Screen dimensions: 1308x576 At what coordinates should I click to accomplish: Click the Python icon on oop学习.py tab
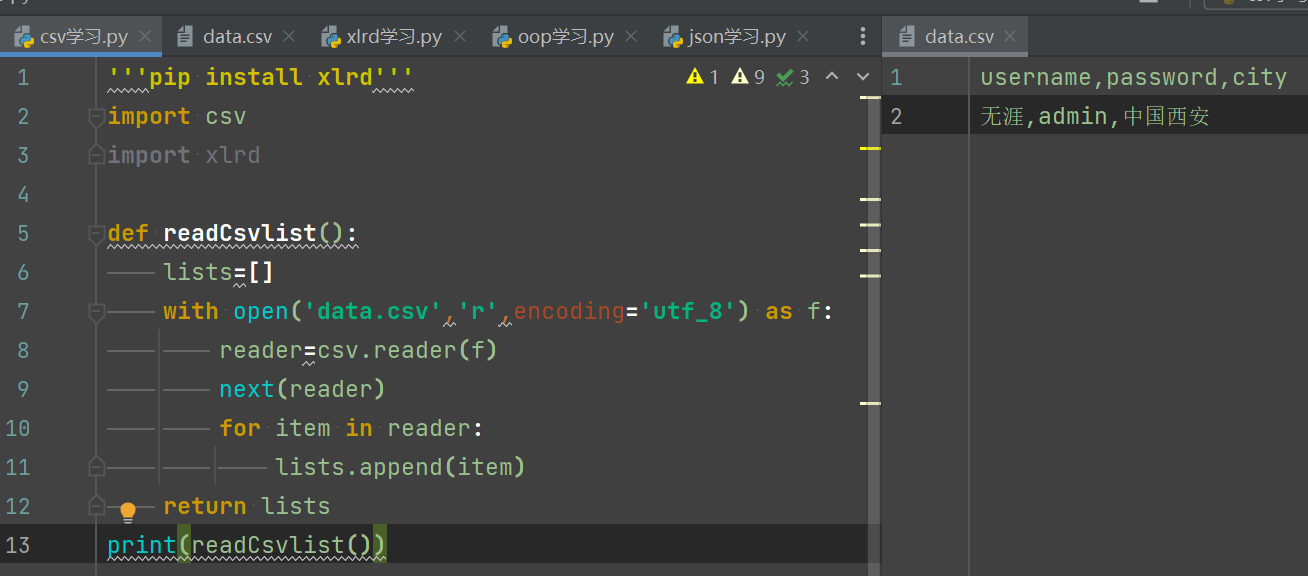coord(501,37)
